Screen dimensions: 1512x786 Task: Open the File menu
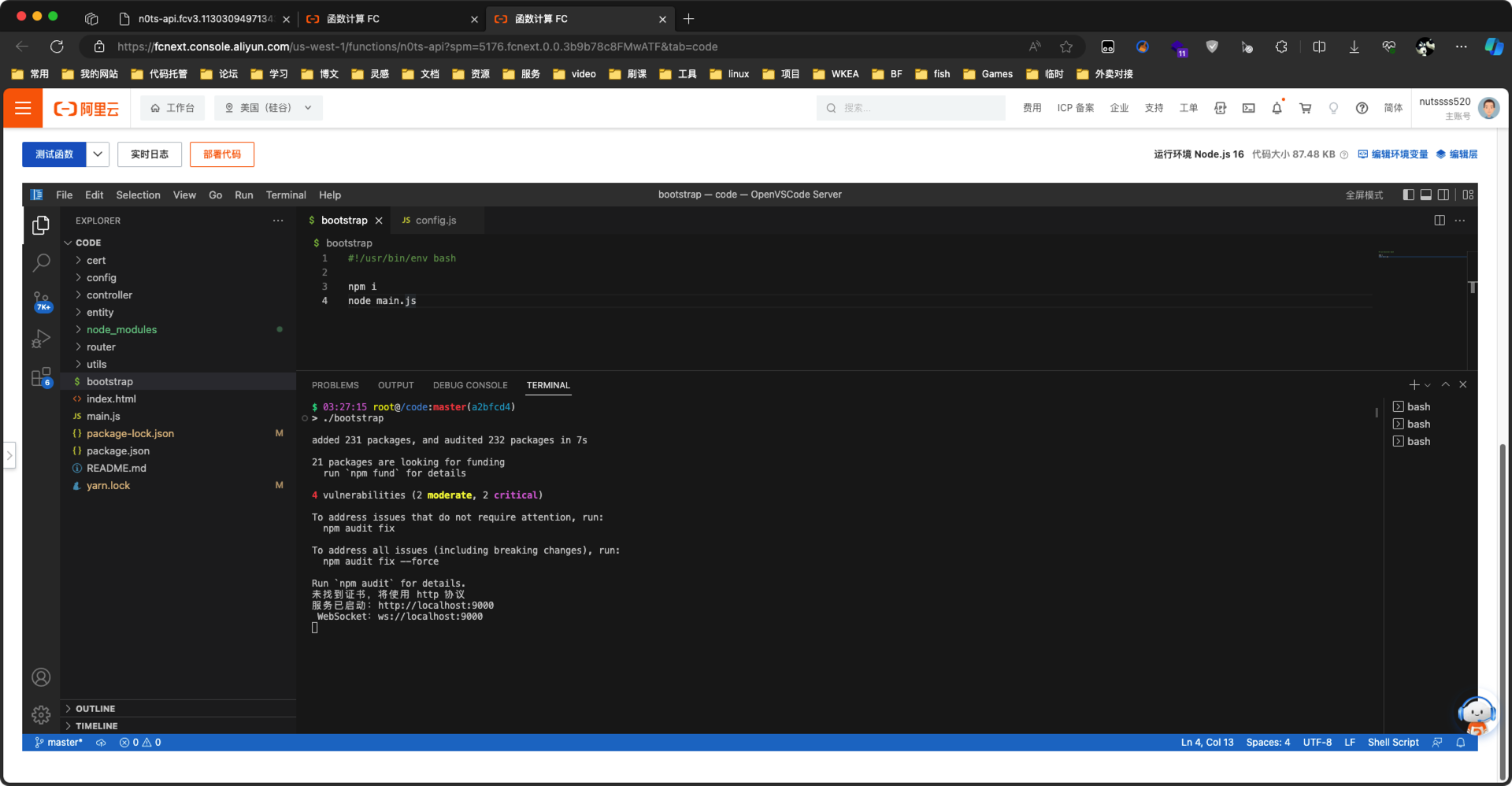[x=64, y=195]
